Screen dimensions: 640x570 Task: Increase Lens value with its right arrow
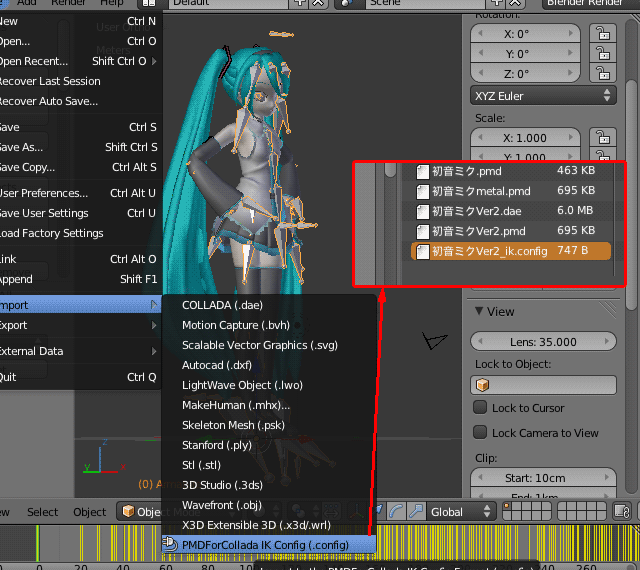[607, 341]
